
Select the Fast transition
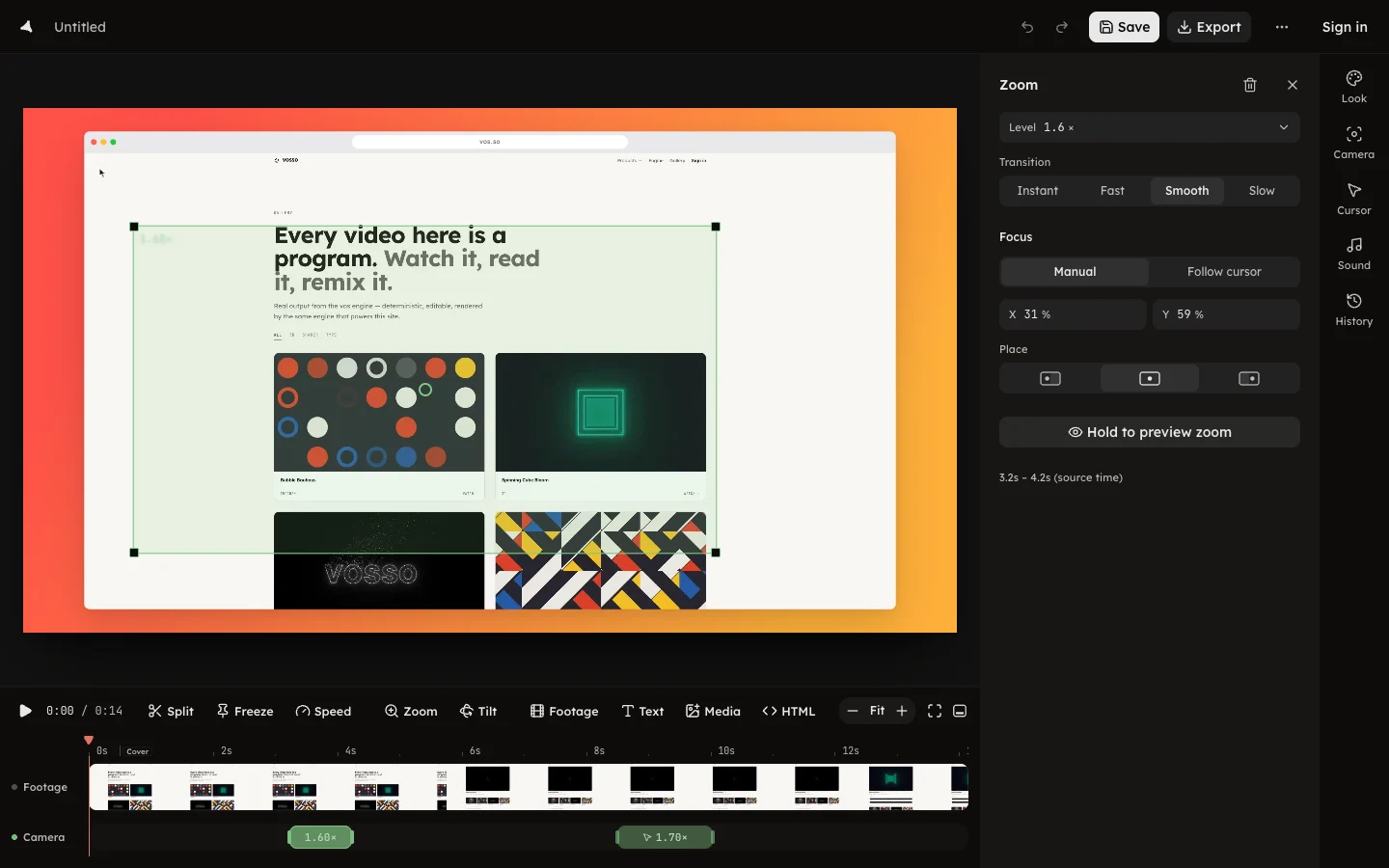(1112, 191)
